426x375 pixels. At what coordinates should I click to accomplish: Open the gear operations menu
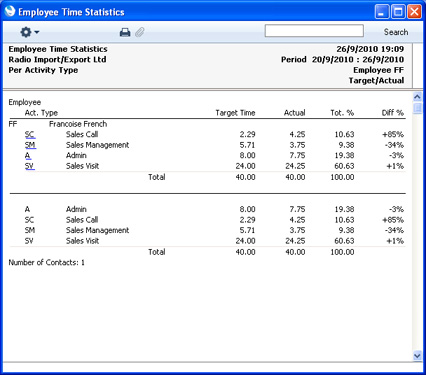pyautogui.click(x=30, y=32)
